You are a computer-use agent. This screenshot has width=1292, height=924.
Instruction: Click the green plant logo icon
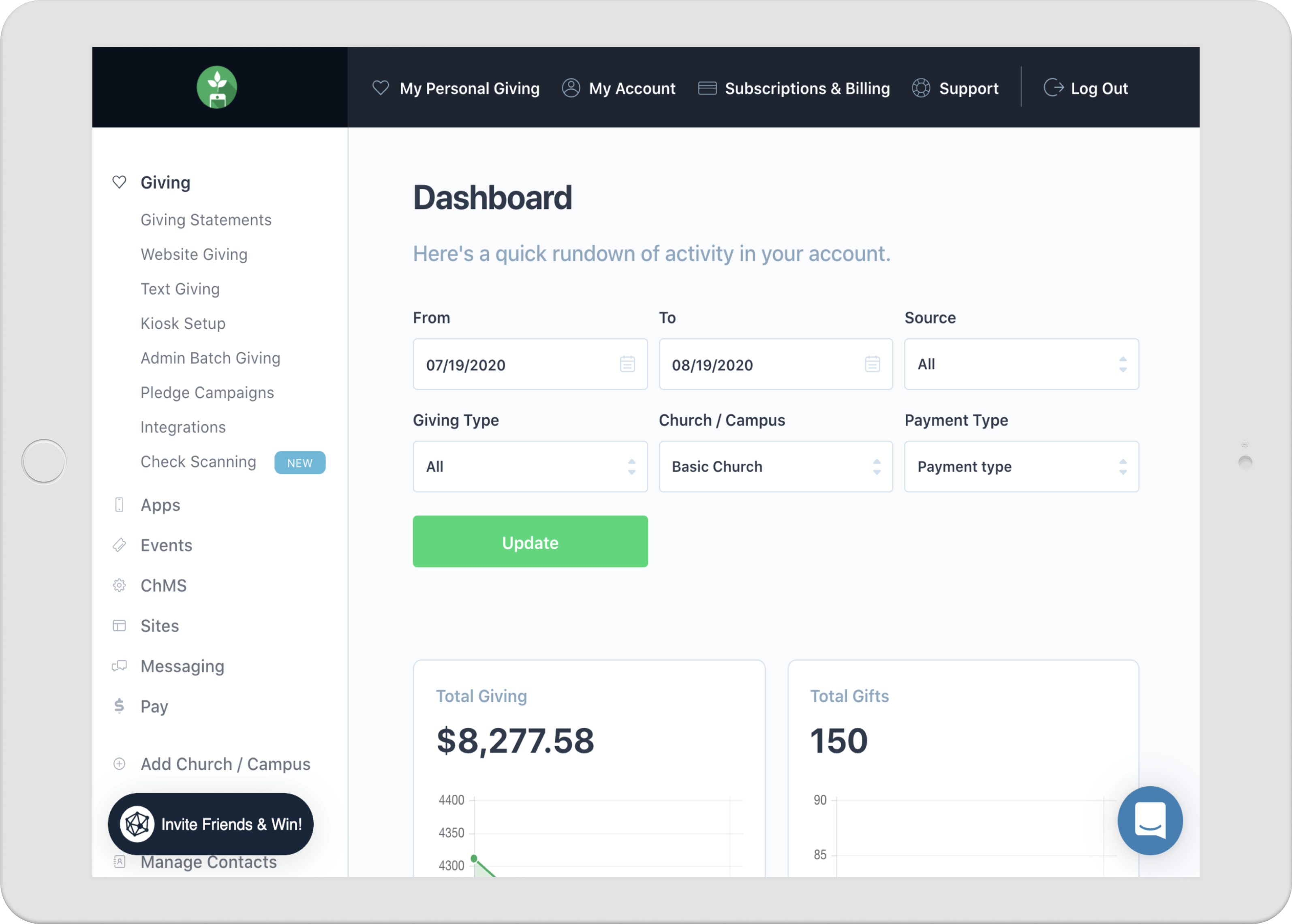pyautogui.click(x=217, y=87)
